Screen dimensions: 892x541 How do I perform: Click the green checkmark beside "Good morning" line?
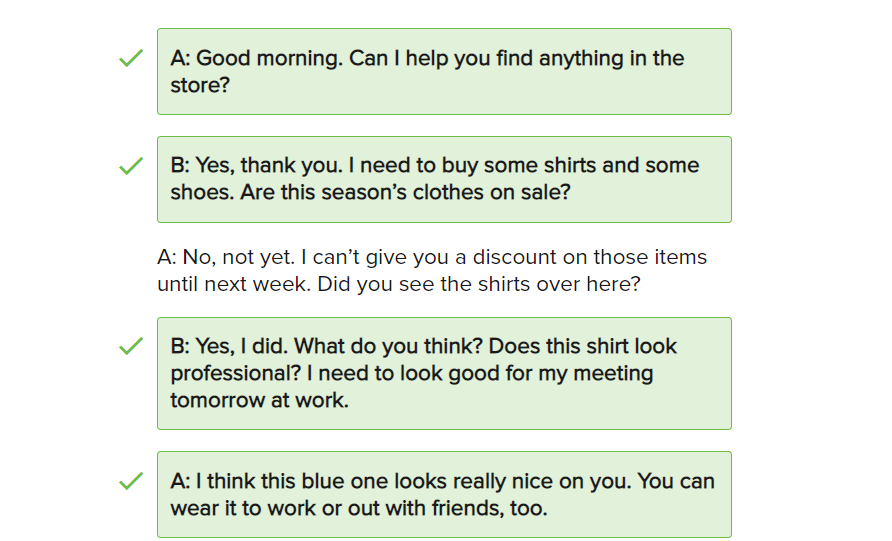(131, 60)
